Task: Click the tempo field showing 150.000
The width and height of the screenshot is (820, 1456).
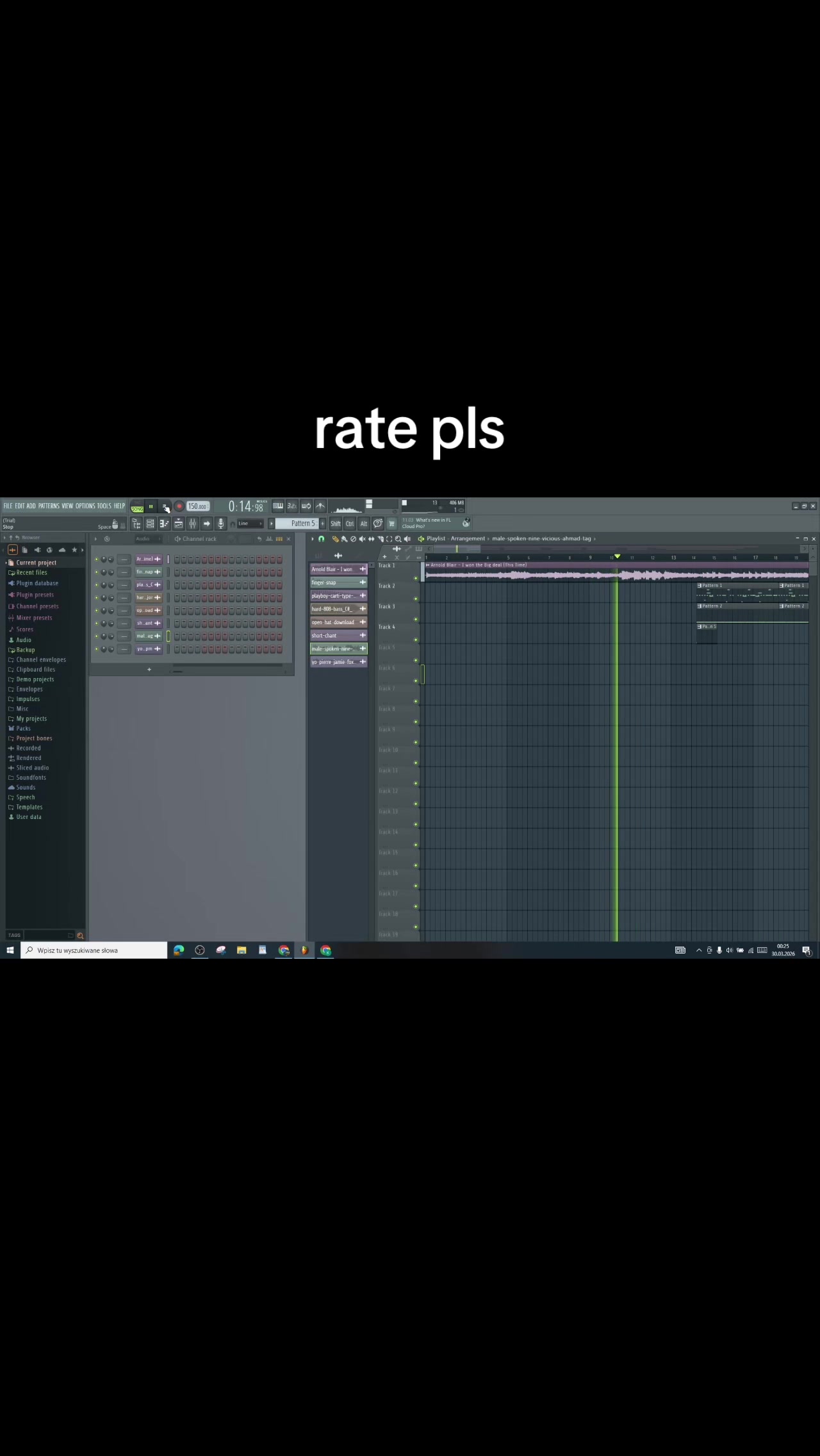Action: click(x=197, y=507)
